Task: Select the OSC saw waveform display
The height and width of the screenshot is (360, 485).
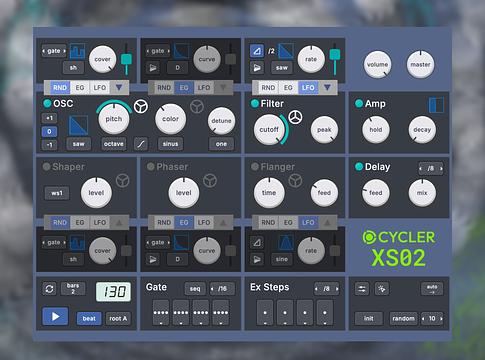Action: pyautogui.click(x=78, y=125)
